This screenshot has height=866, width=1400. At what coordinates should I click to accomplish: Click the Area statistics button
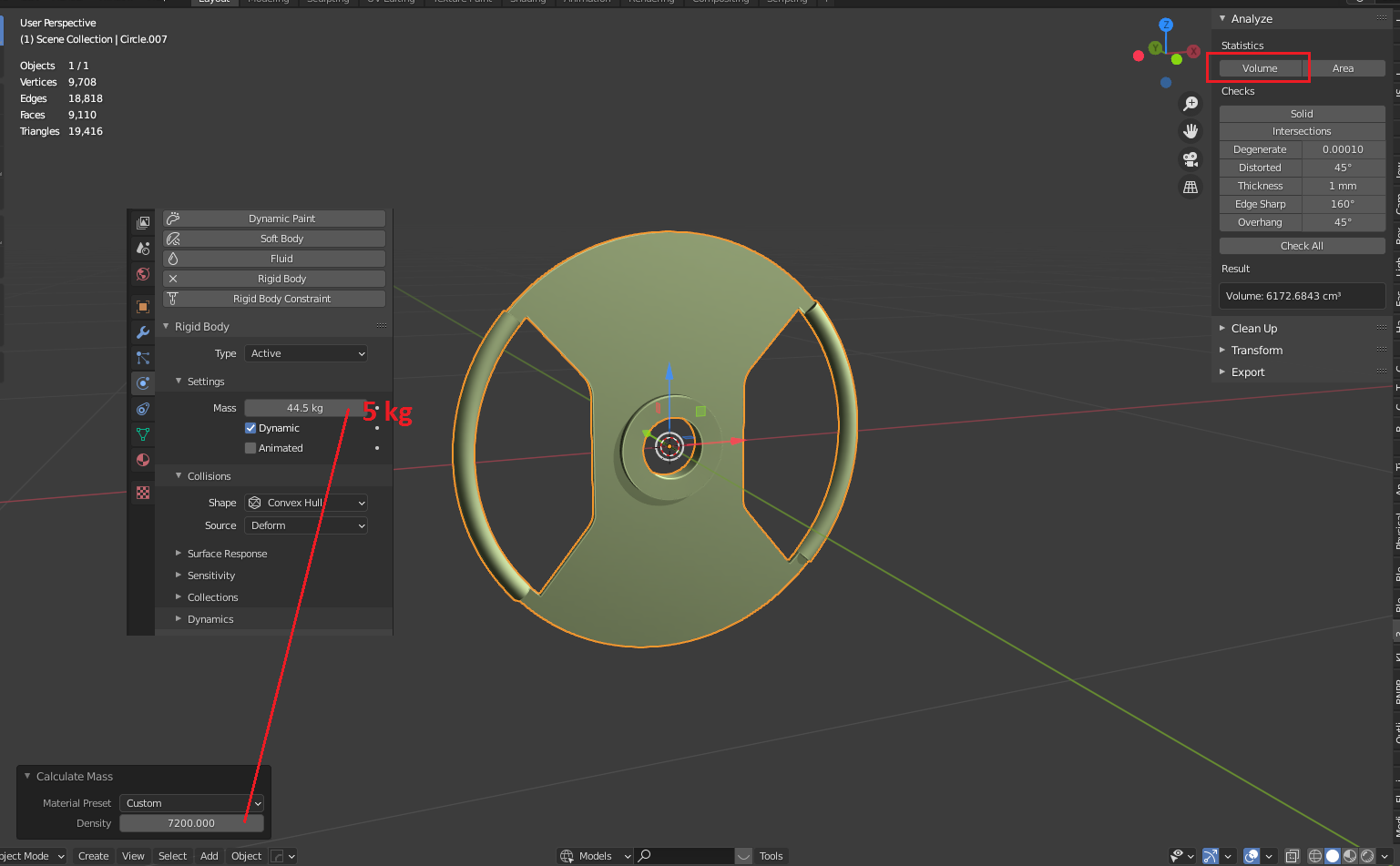pyautogui.click(x=1344, y=68)
